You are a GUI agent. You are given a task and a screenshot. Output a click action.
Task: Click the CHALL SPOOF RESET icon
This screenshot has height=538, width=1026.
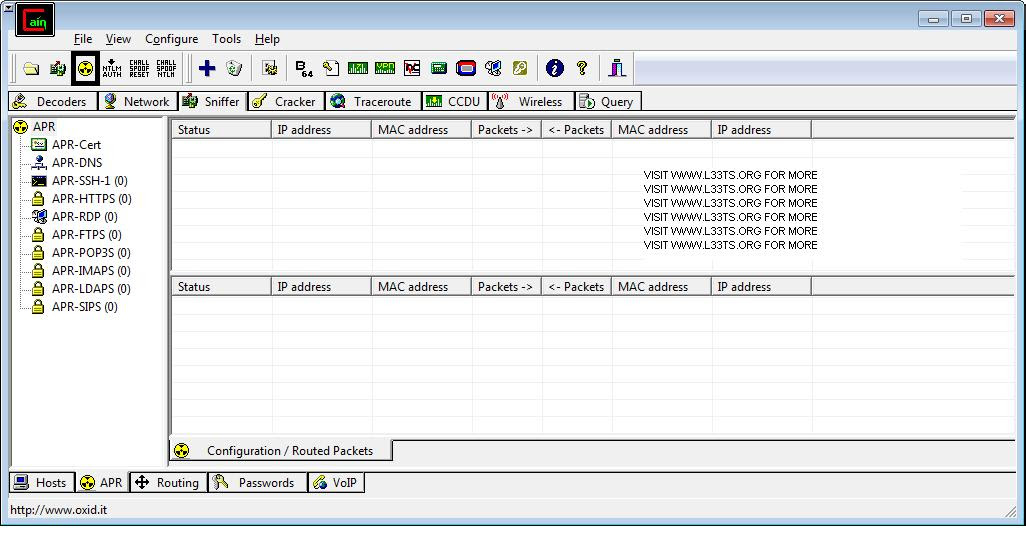point(139,68)
